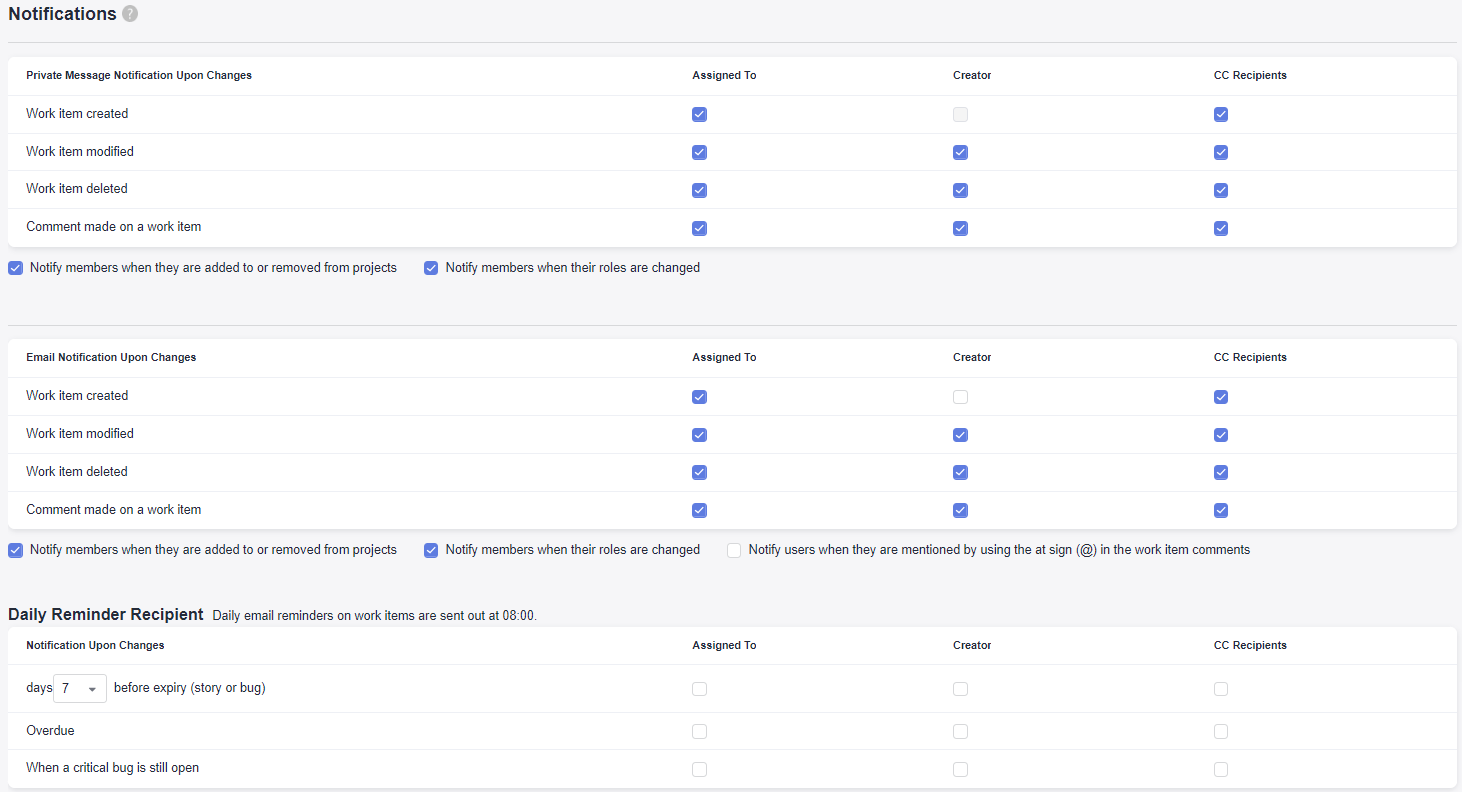Disable email notify when roles are changed
The height and width of the screenshot is (792, 1462).
pyautogui.click(x=431, y=550)
